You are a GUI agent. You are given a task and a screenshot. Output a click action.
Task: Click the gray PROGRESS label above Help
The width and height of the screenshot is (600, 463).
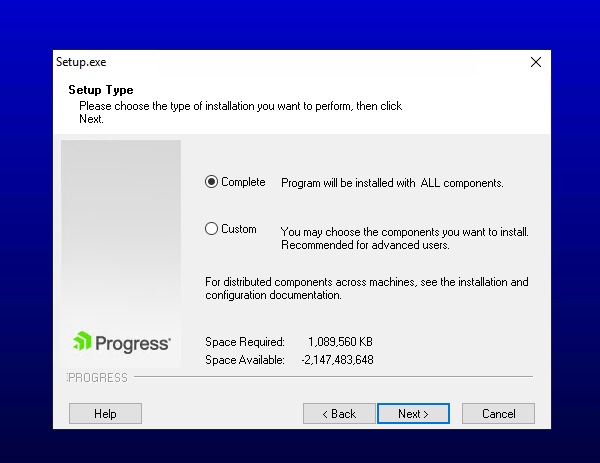point(98,378)
